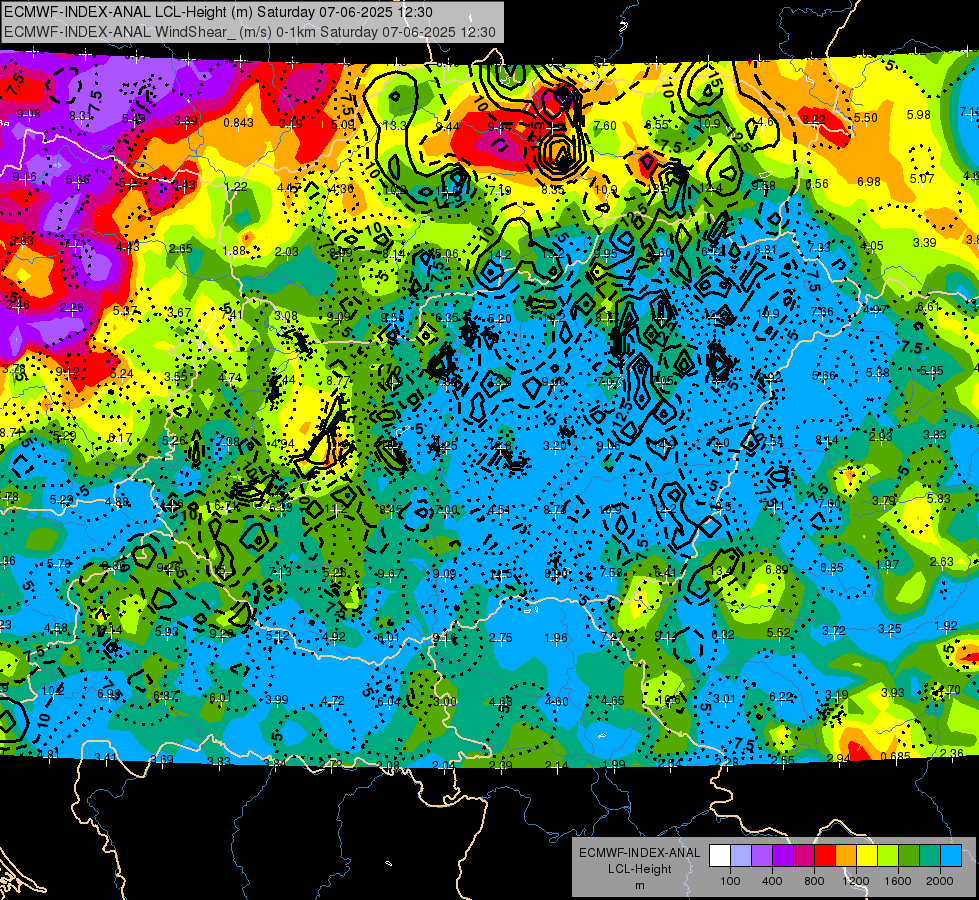Click the sky-blue legend swatch above 2000 m
The width and height of the screenshot is (979, 900).
(x=951, y=856)
